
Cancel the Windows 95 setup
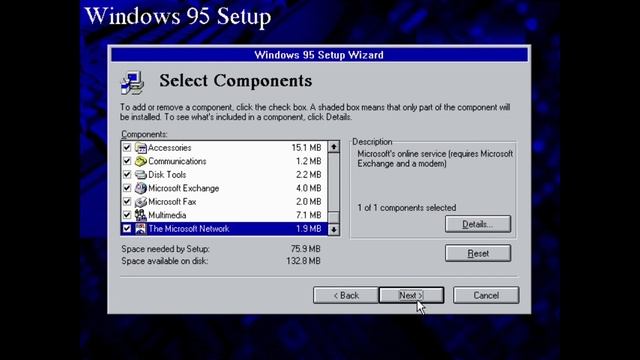(486, 295)
